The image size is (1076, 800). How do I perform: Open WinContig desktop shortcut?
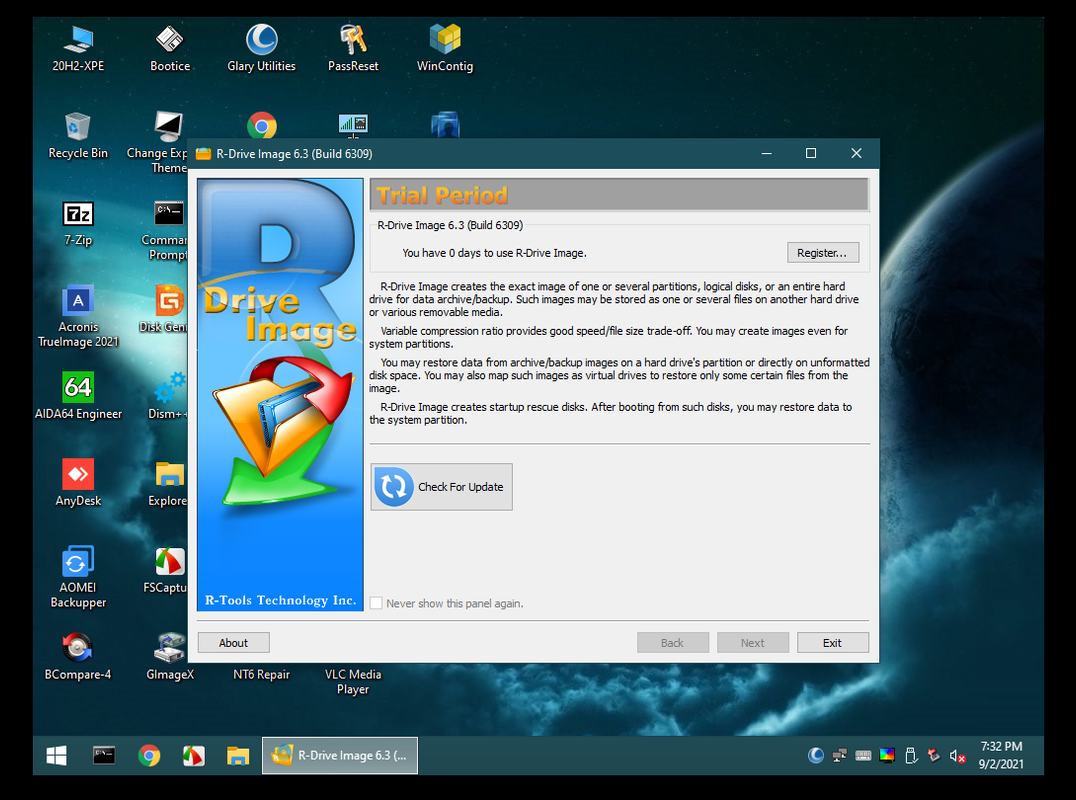tap(445, 48)
